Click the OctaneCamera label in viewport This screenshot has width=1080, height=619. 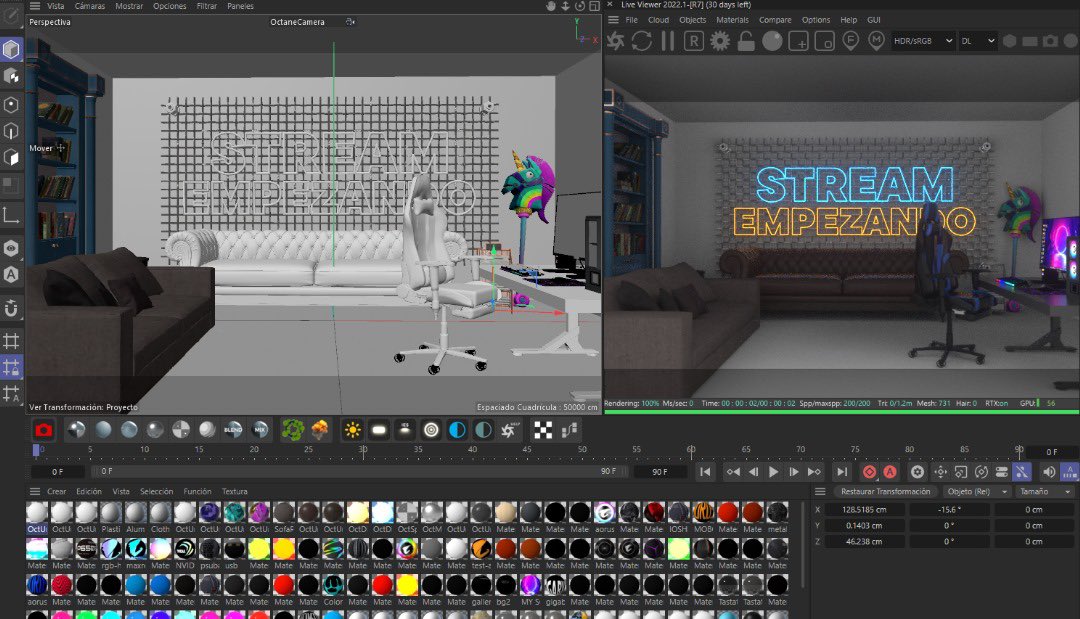[x=298, y=22]
